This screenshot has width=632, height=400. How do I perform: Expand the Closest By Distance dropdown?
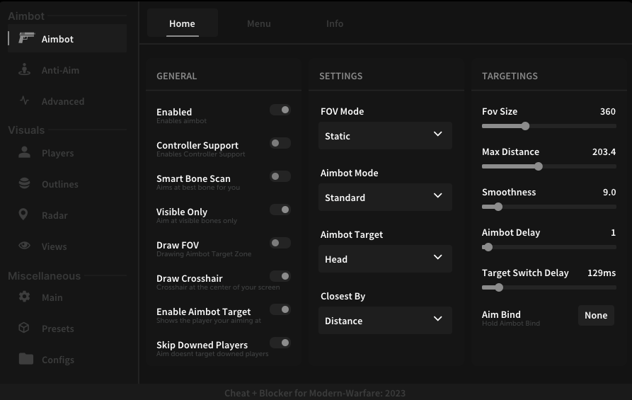385,320
